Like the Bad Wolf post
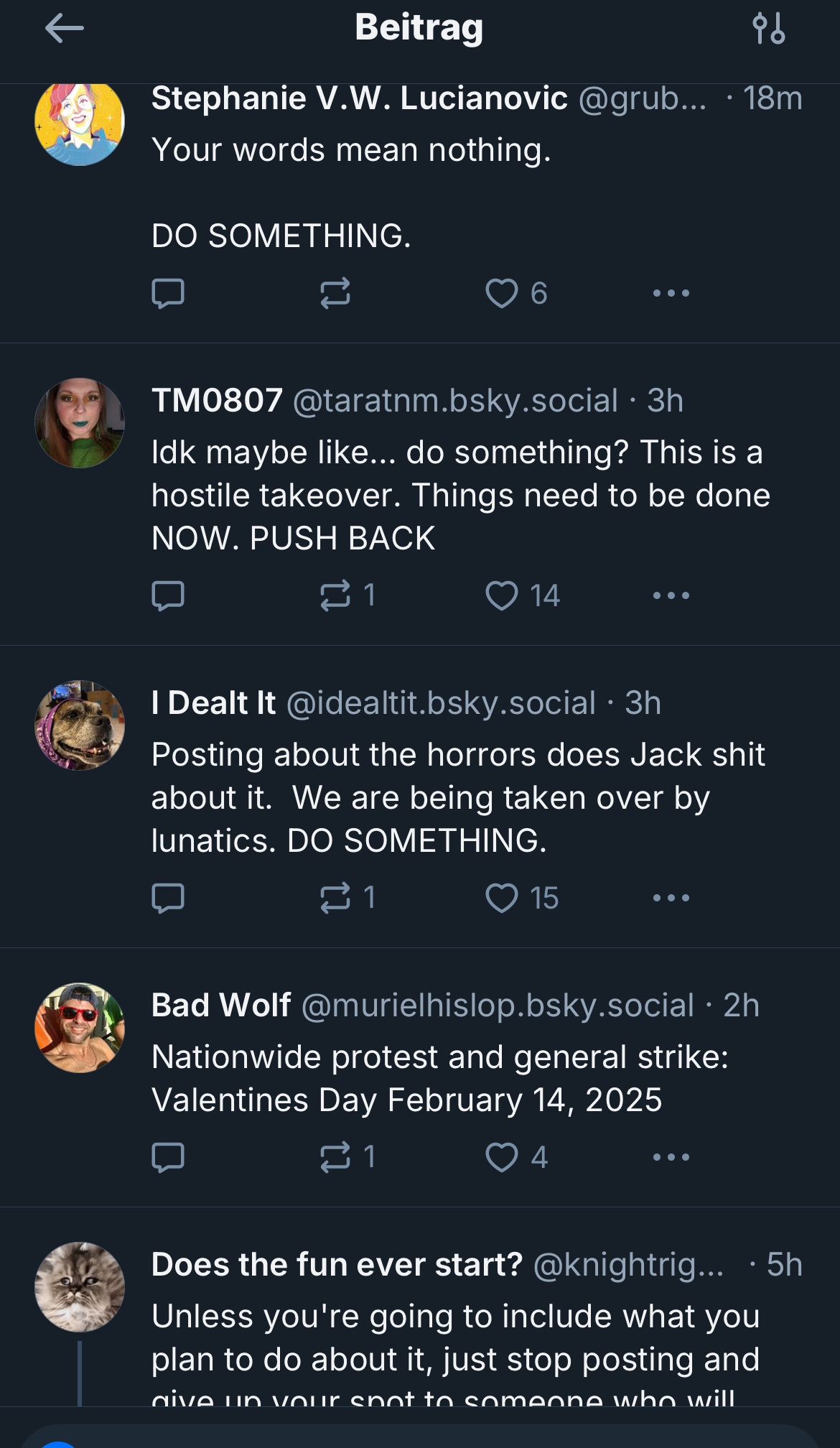This screenshot has height=1448, width=840. [x=502, y=1157]
